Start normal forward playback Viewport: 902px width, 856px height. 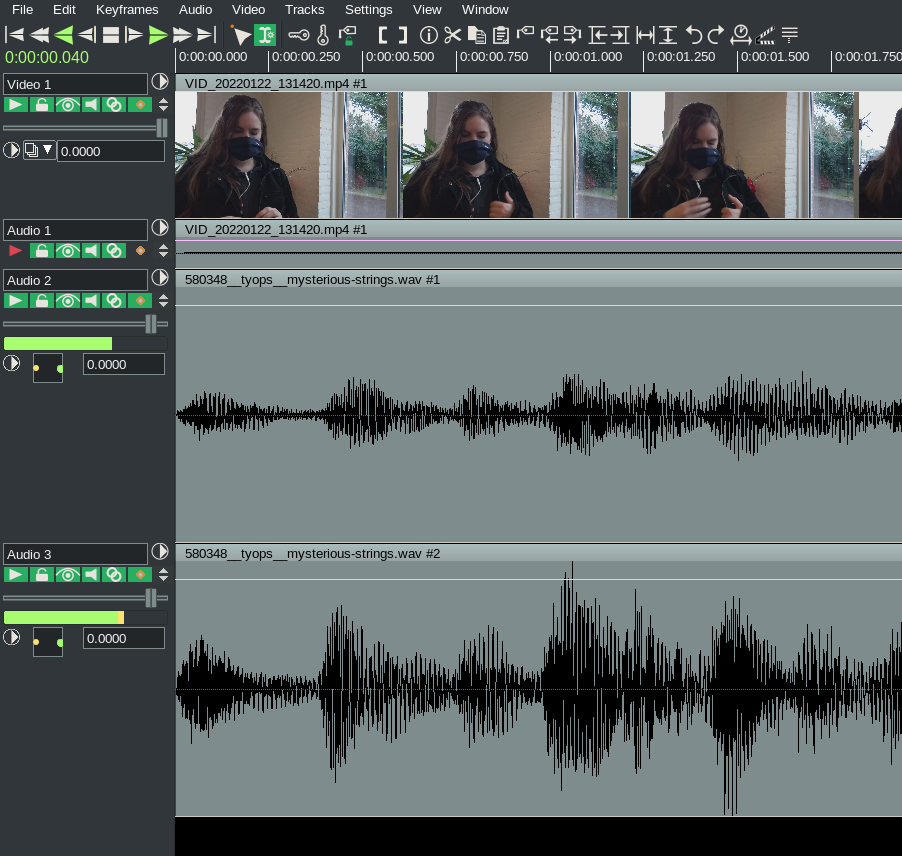point(158,35)
